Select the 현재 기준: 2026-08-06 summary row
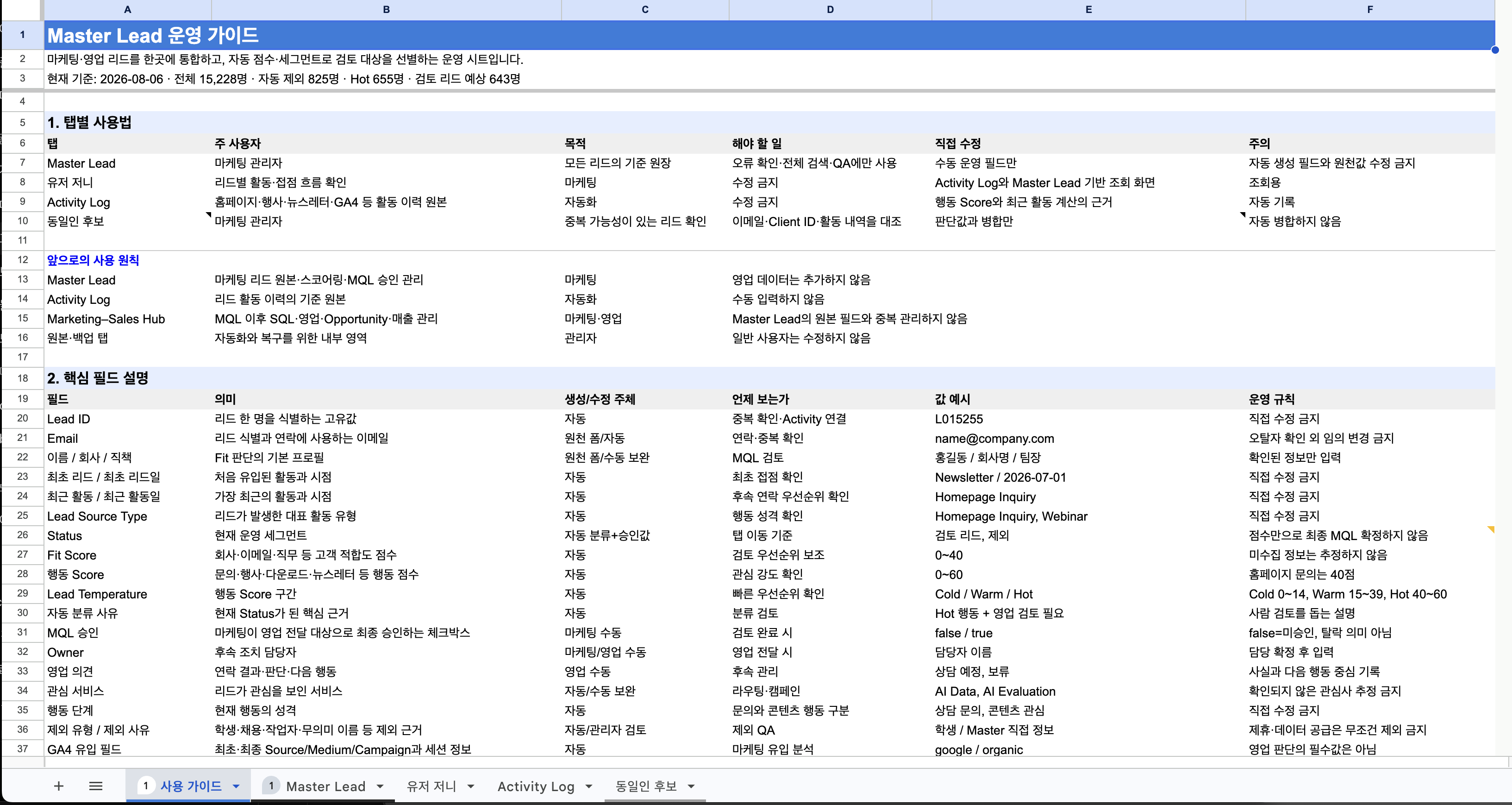 (x=769, y=79)
